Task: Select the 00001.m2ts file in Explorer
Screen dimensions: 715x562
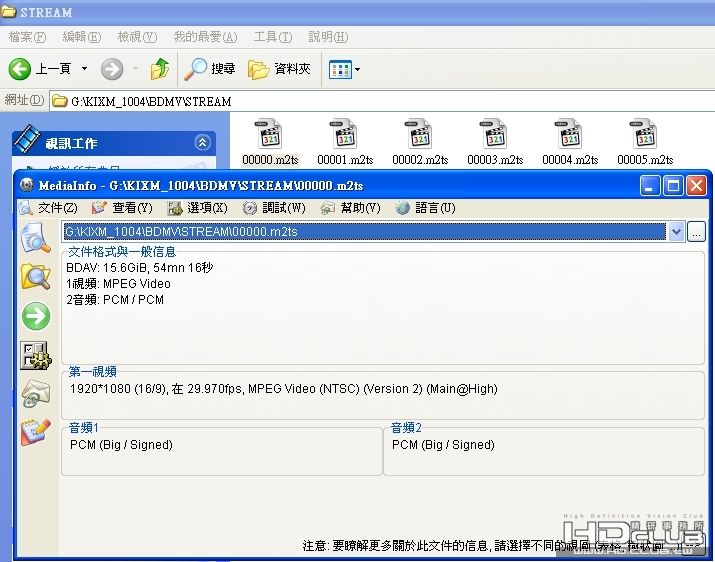Action: point(345,141)
